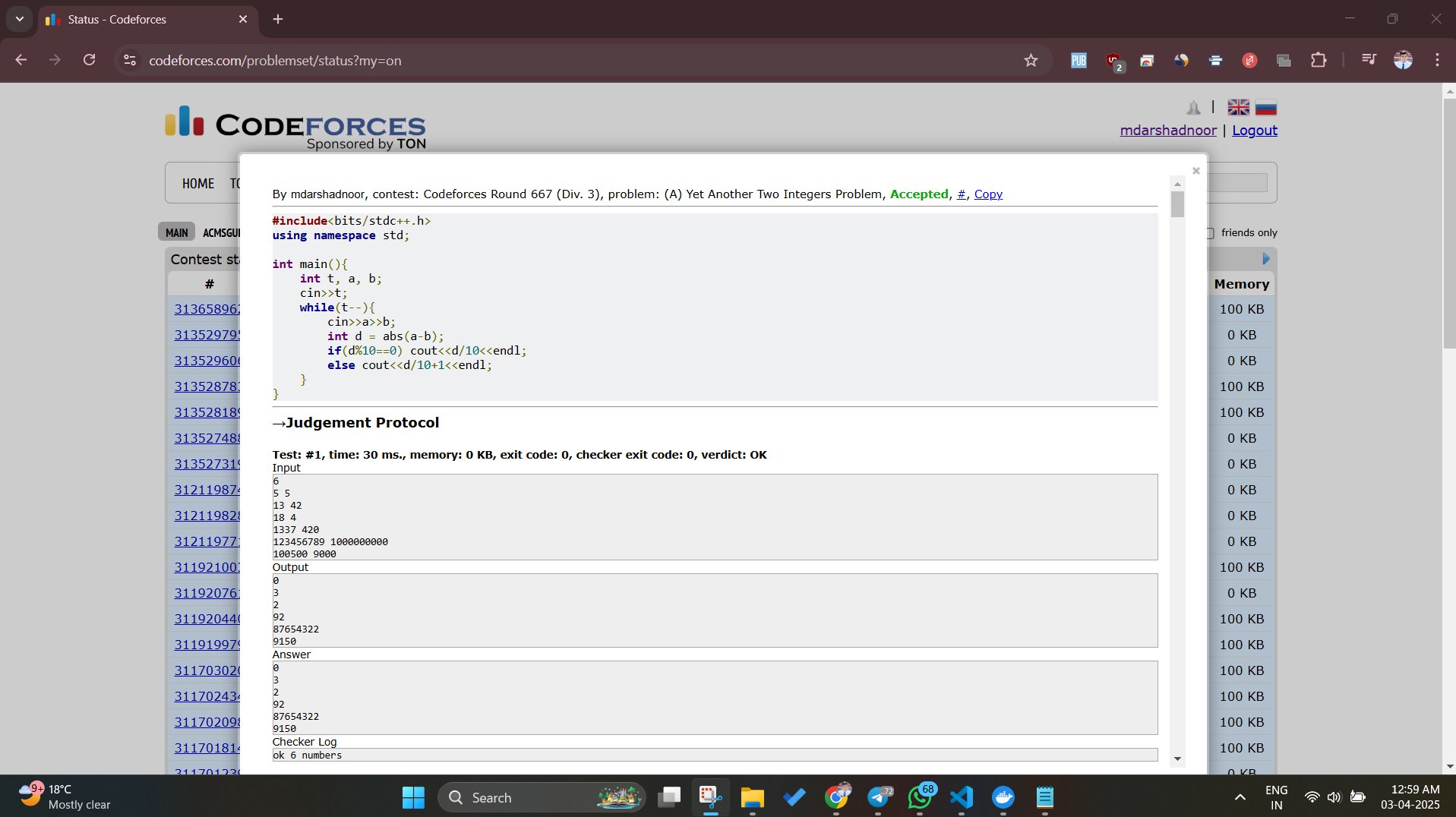This screenshot has height=817, width=1456.
Task: Click the Codeforces logo
Action: [x=293, y=121]
